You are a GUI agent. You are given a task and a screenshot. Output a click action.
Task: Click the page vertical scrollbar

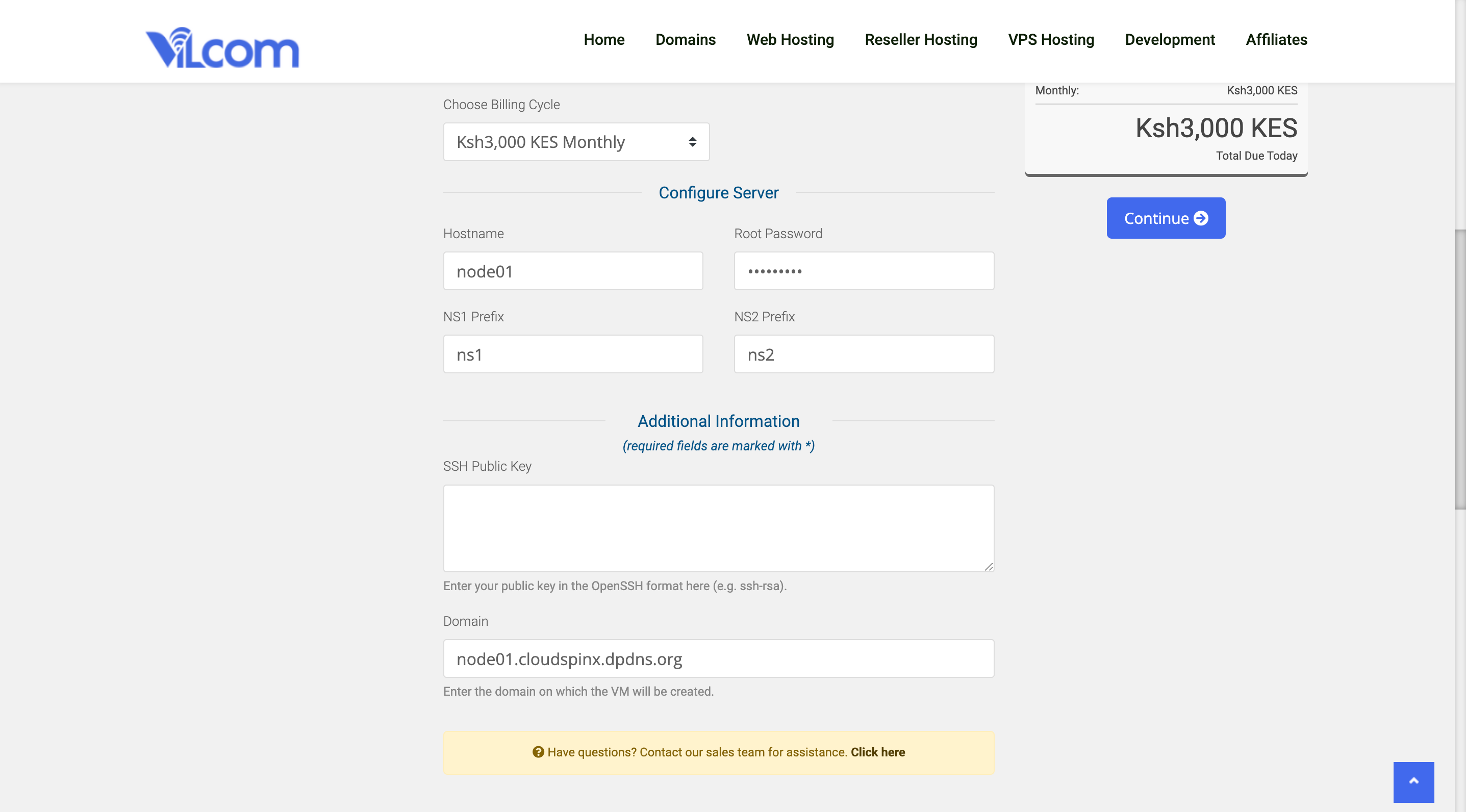(x=1460, y=369)
